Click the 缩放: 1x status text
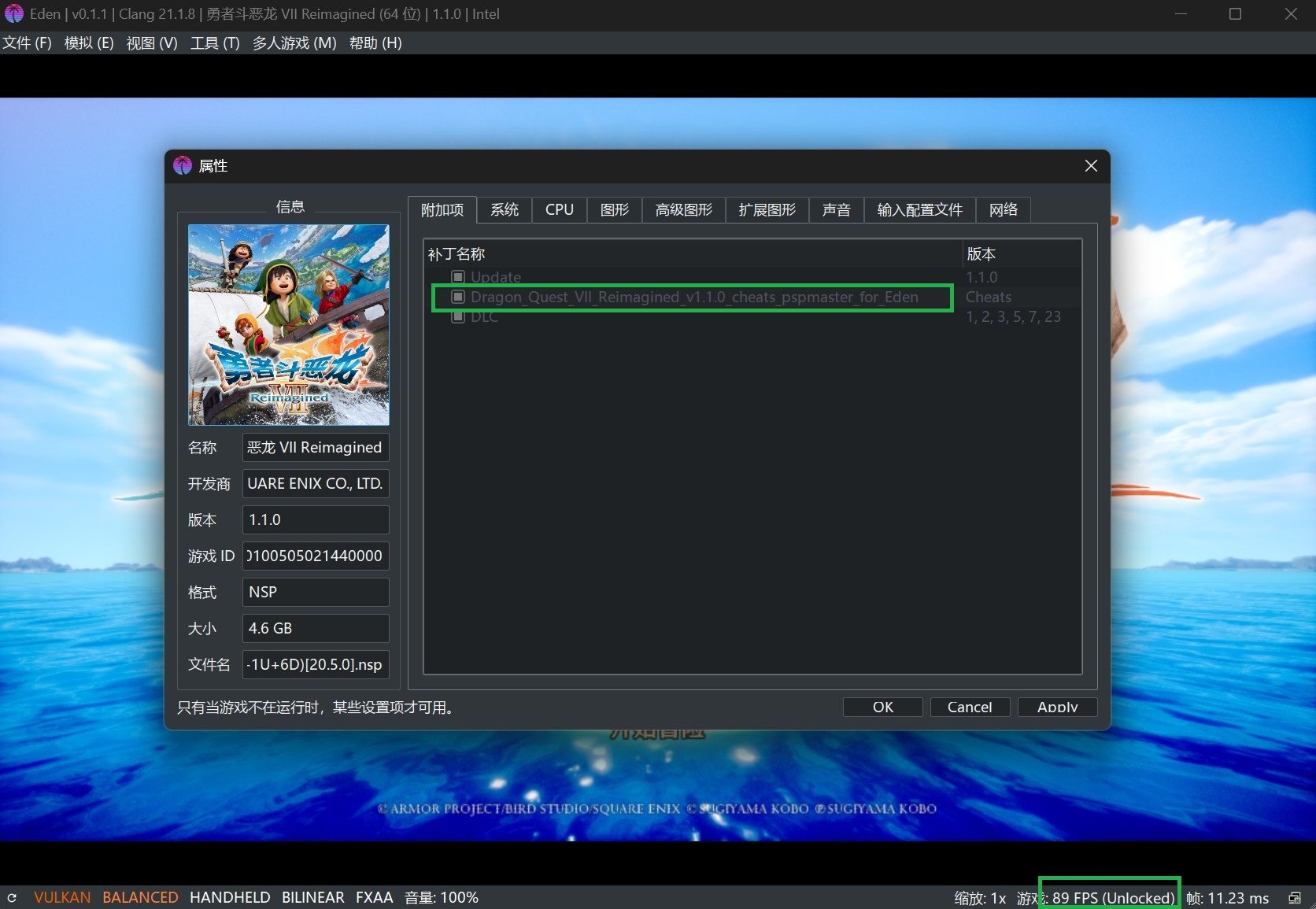Image resolution: width=1316 pixels, height=909 pixels. click(x=980, y=898)
